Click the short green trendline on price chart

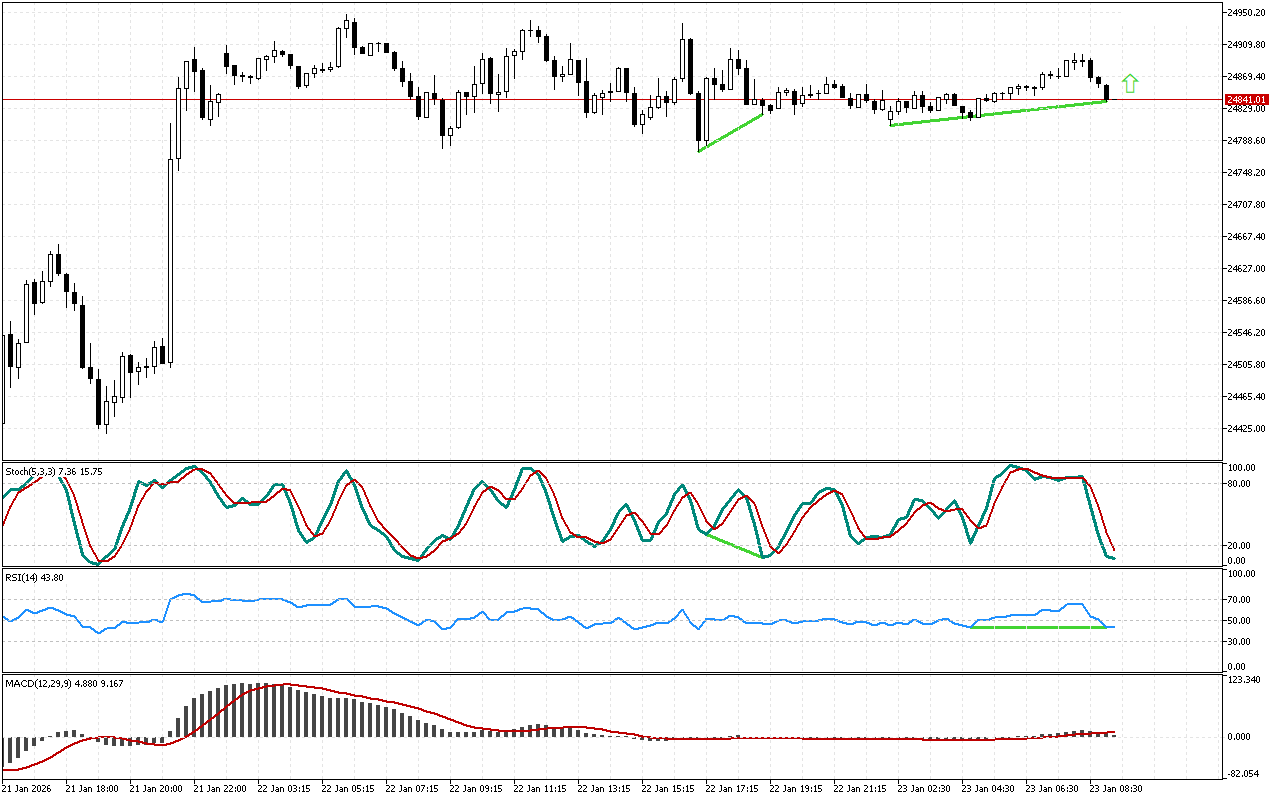pyautogui.click(x=731, y=132)
